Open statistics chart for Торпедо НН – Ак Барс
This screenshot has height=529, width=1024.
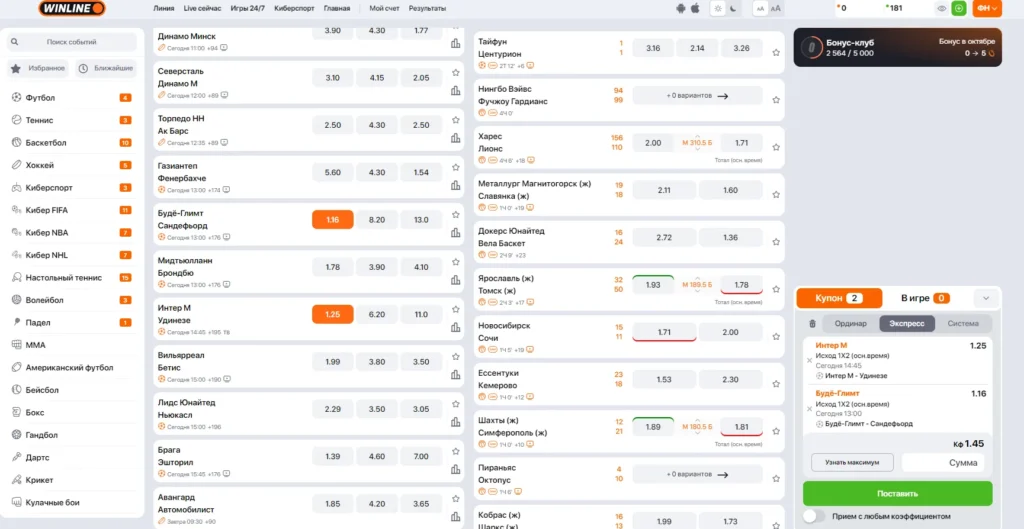click(455, 138)
